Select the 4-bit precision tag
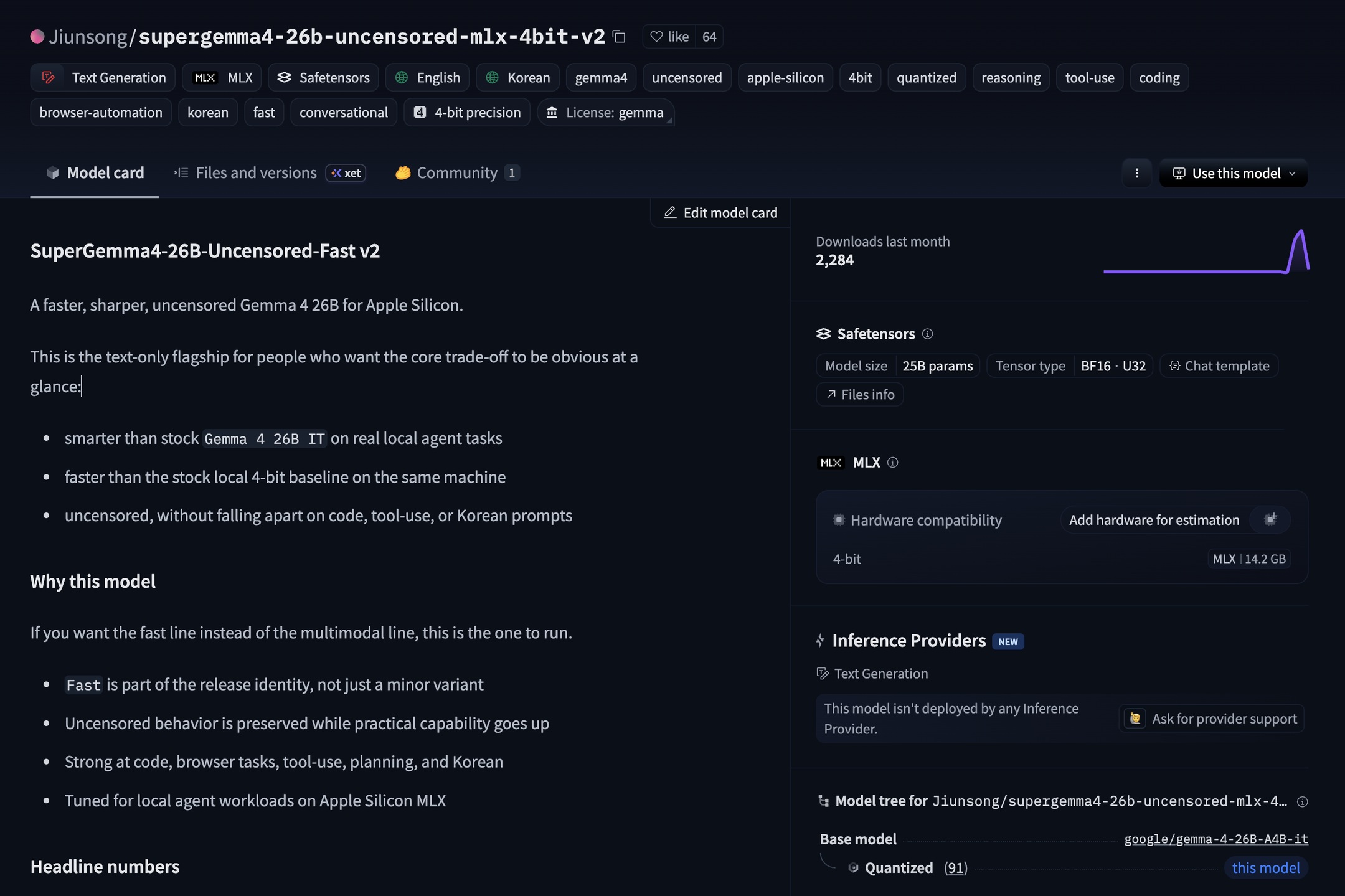The width and height of the screenshot is (1345, 896). pyautogui.click(x=467, y=113)
